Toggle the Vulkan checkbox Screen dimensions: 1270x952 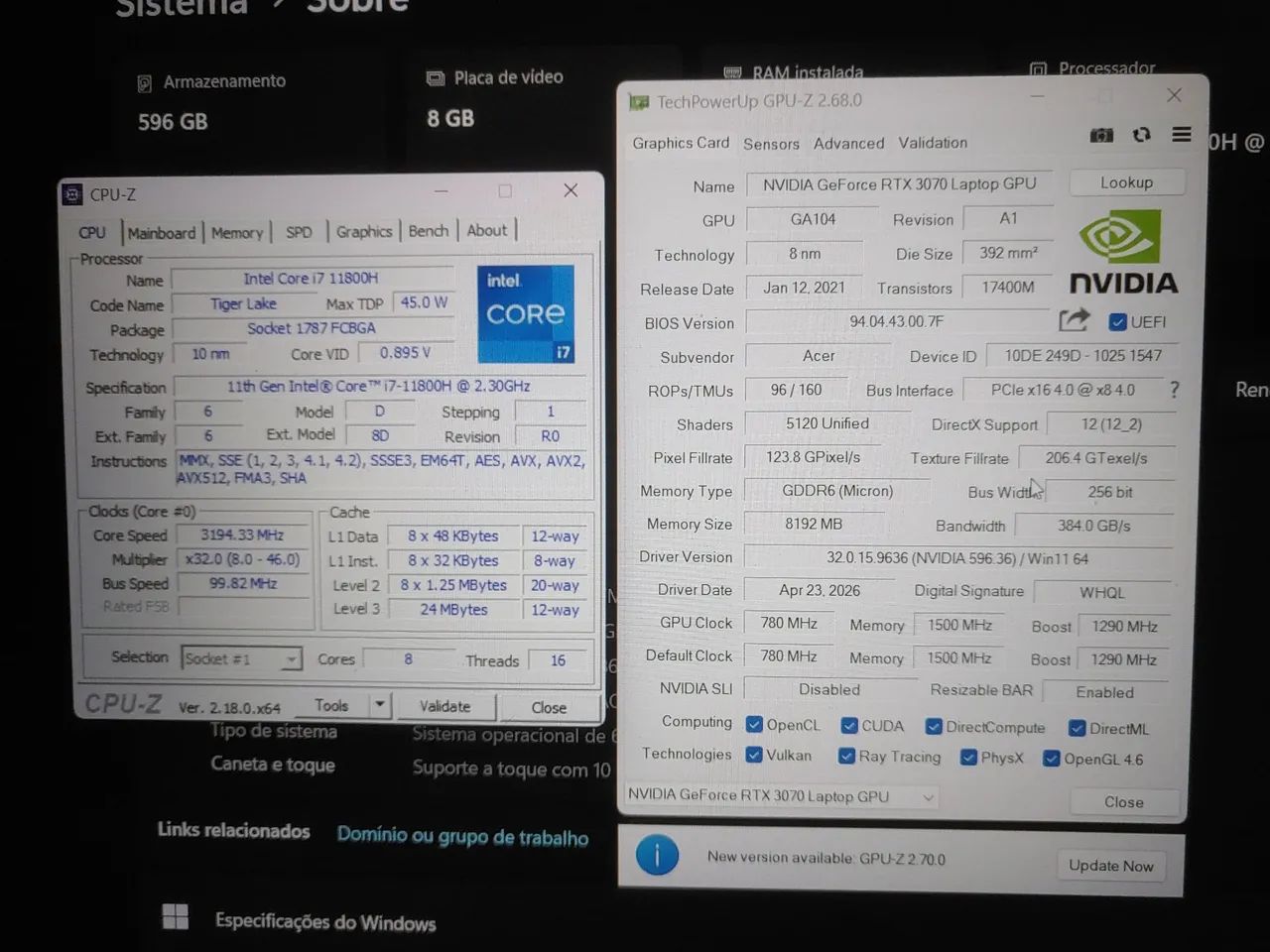point(754,755)
